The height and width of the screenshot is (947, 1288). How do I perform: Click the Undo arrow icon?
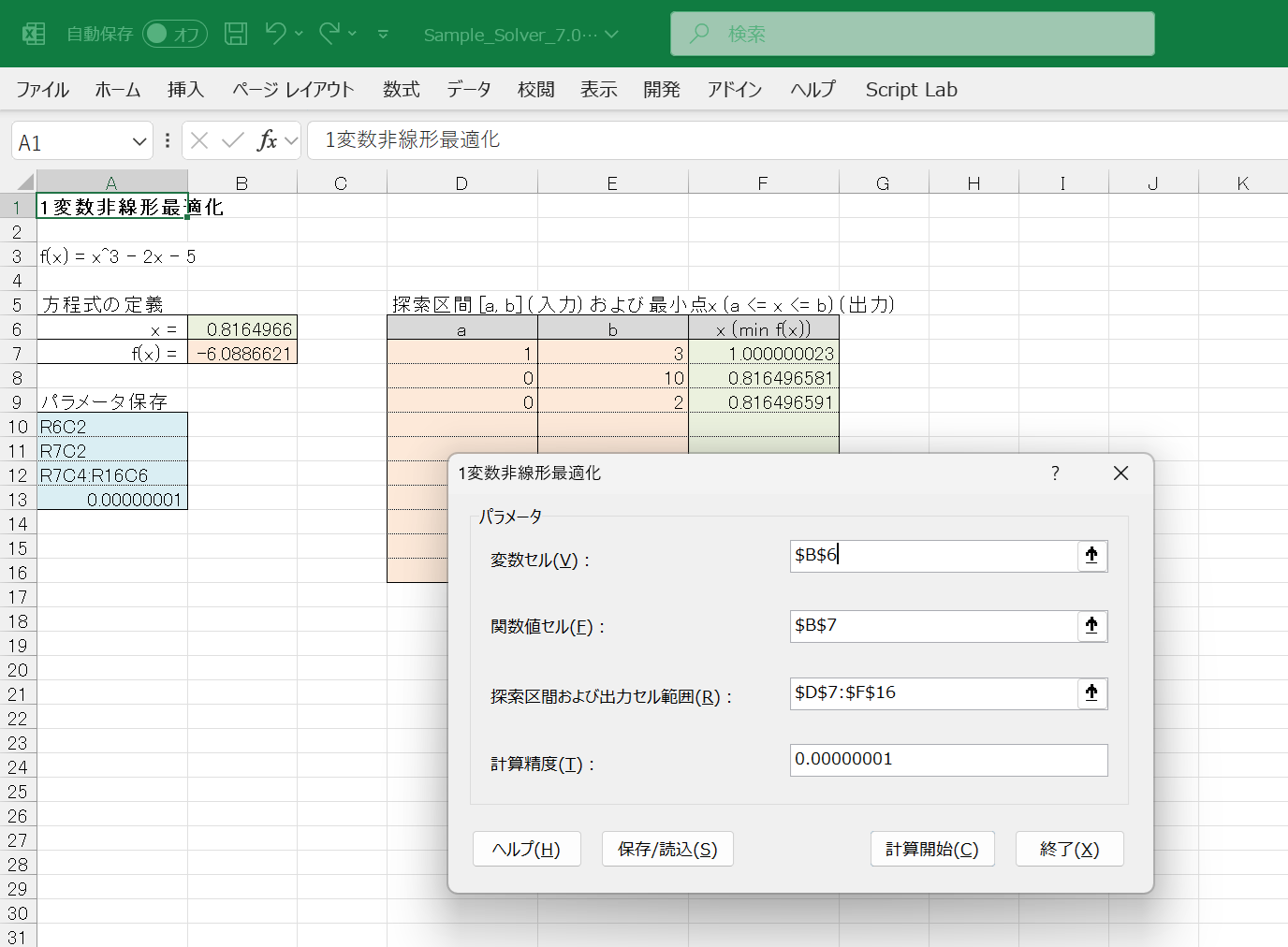[x=275, y=34]
